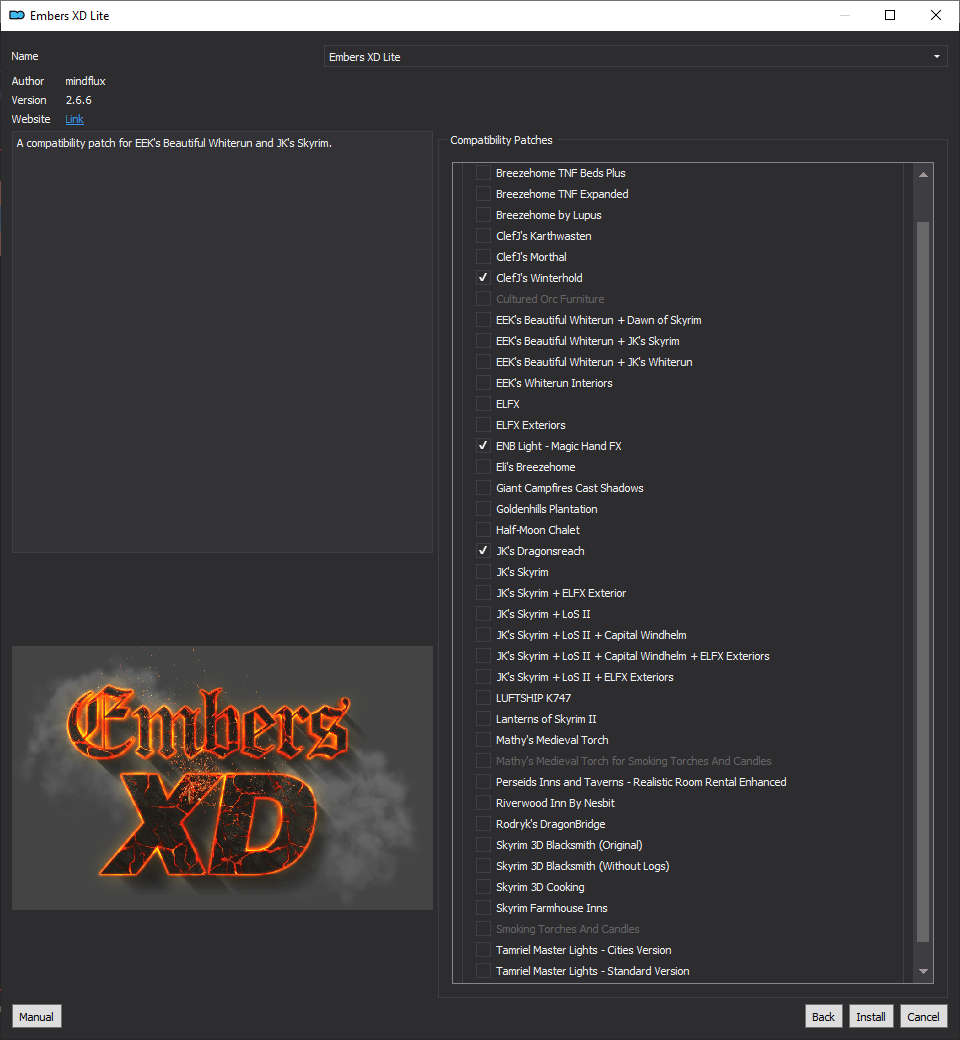The image size is (960, 1040).
Task: Check LUFTSHIP K747 patch
Action: 484,698
